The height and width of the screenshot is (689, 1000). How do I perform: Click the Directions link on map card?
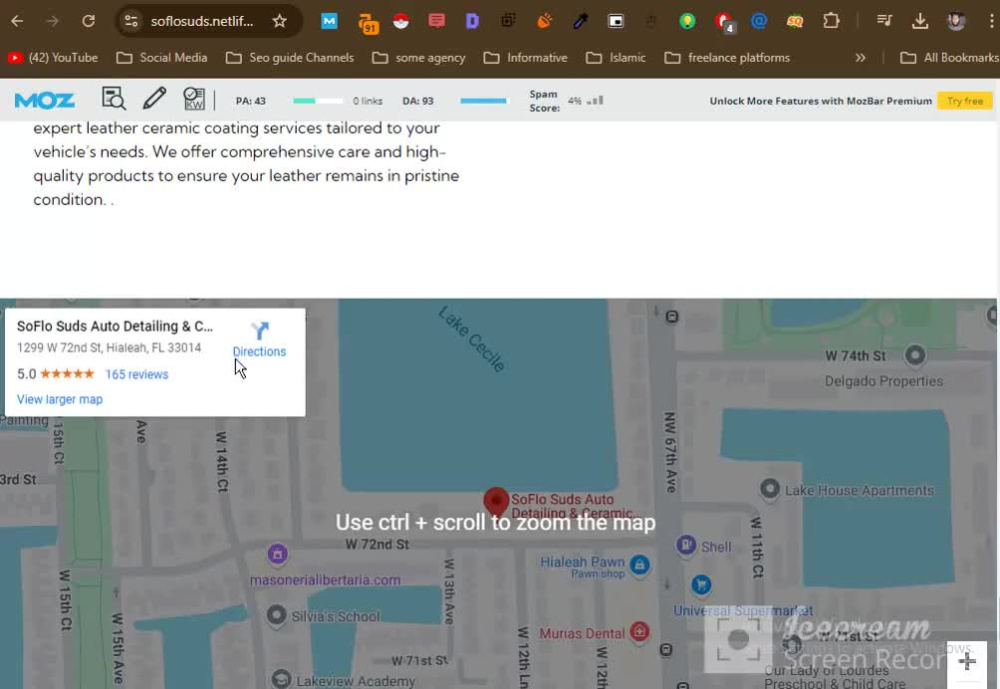pos(259,339)
